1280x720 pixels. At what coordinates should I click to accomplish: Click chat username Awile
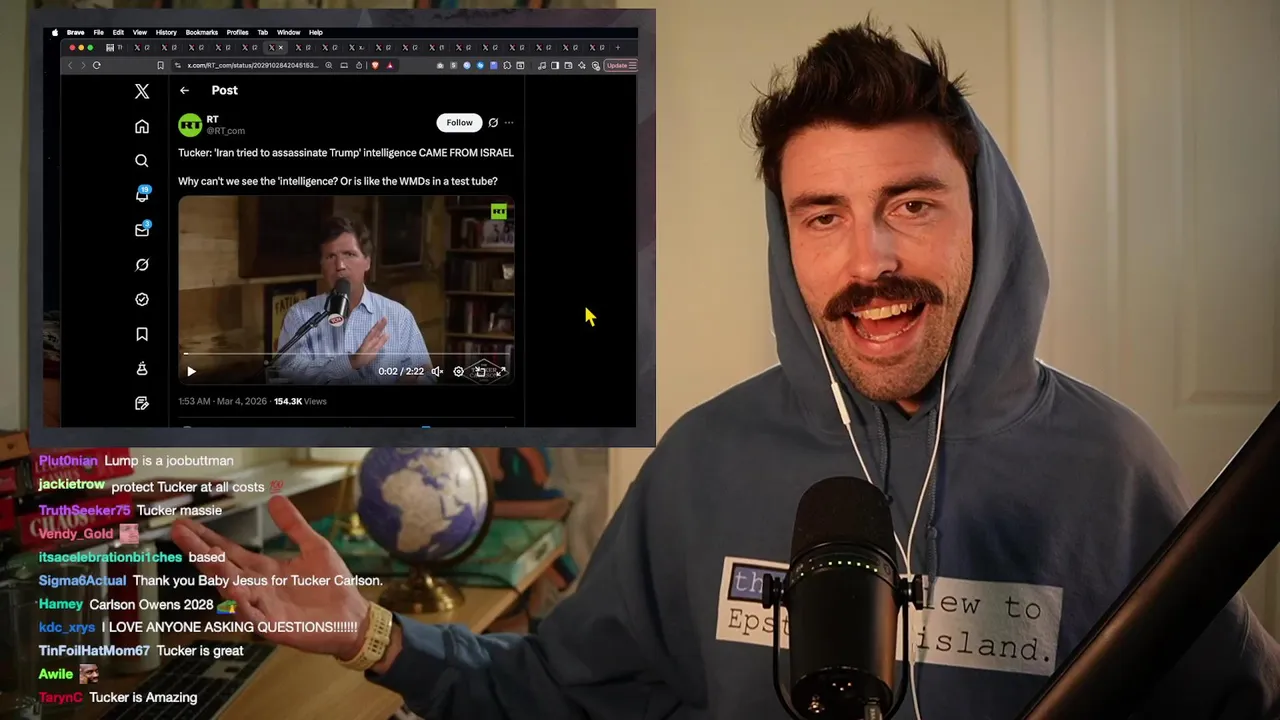[55, 674]
